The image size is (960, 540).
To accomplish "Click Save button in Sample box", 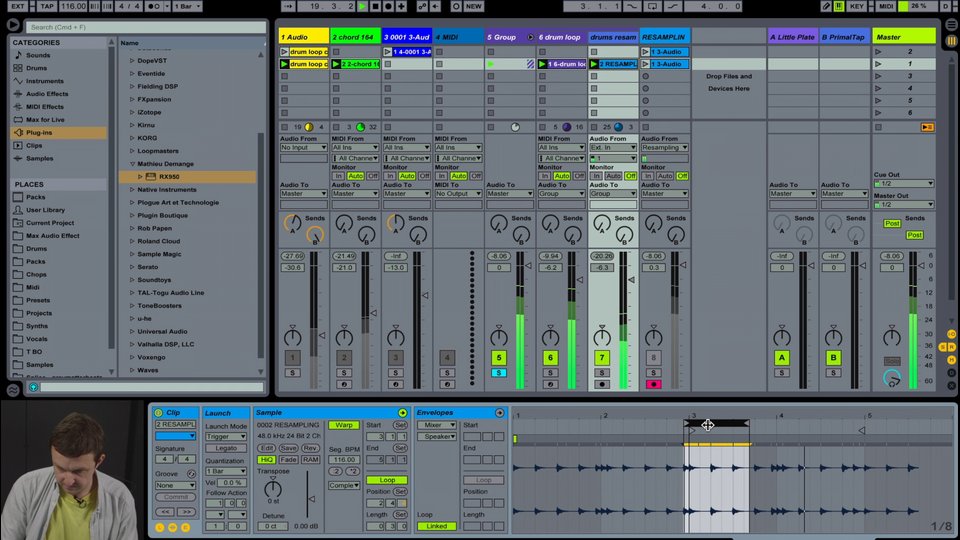I will point(288,448).
